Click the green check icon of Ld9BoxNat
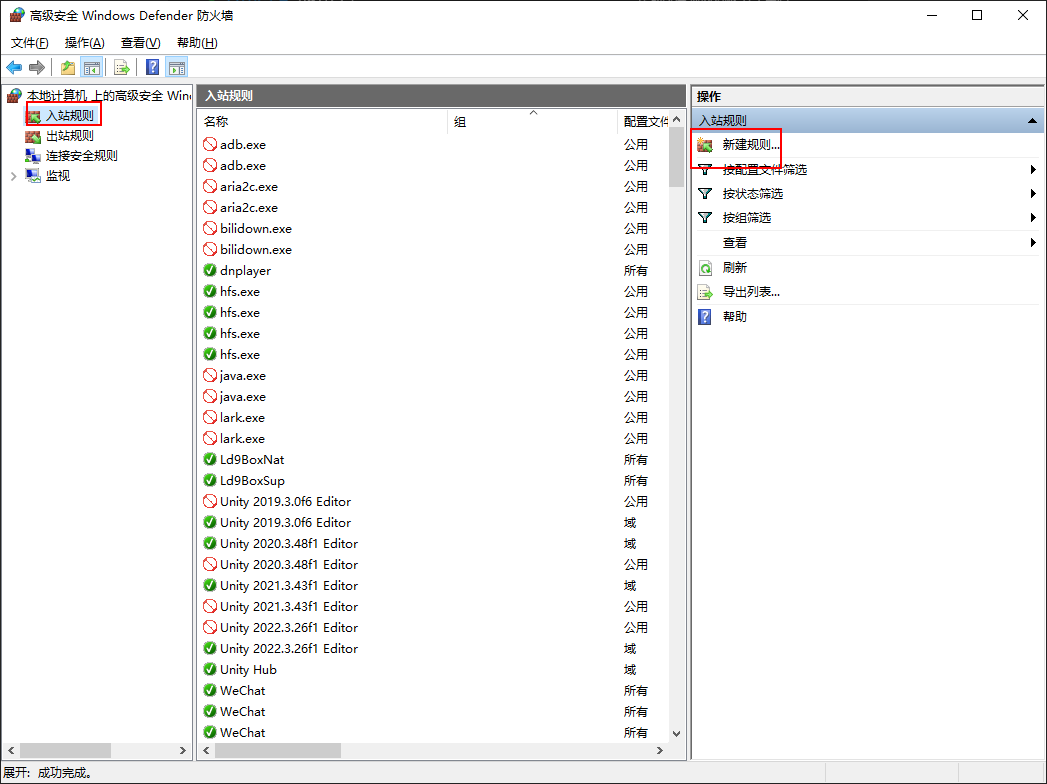This screenshot has width=1047, height=784. [x=210, y=459]
